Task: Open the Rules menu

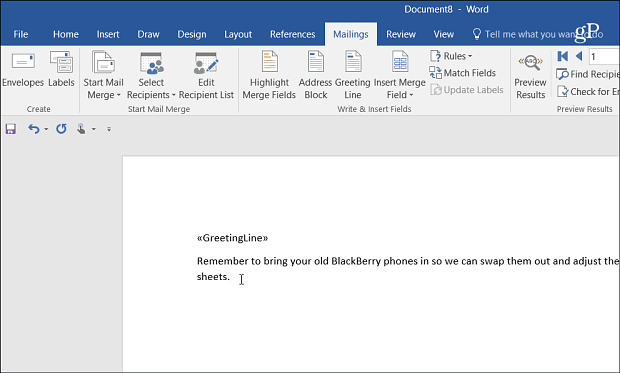Action: [452, 56]
